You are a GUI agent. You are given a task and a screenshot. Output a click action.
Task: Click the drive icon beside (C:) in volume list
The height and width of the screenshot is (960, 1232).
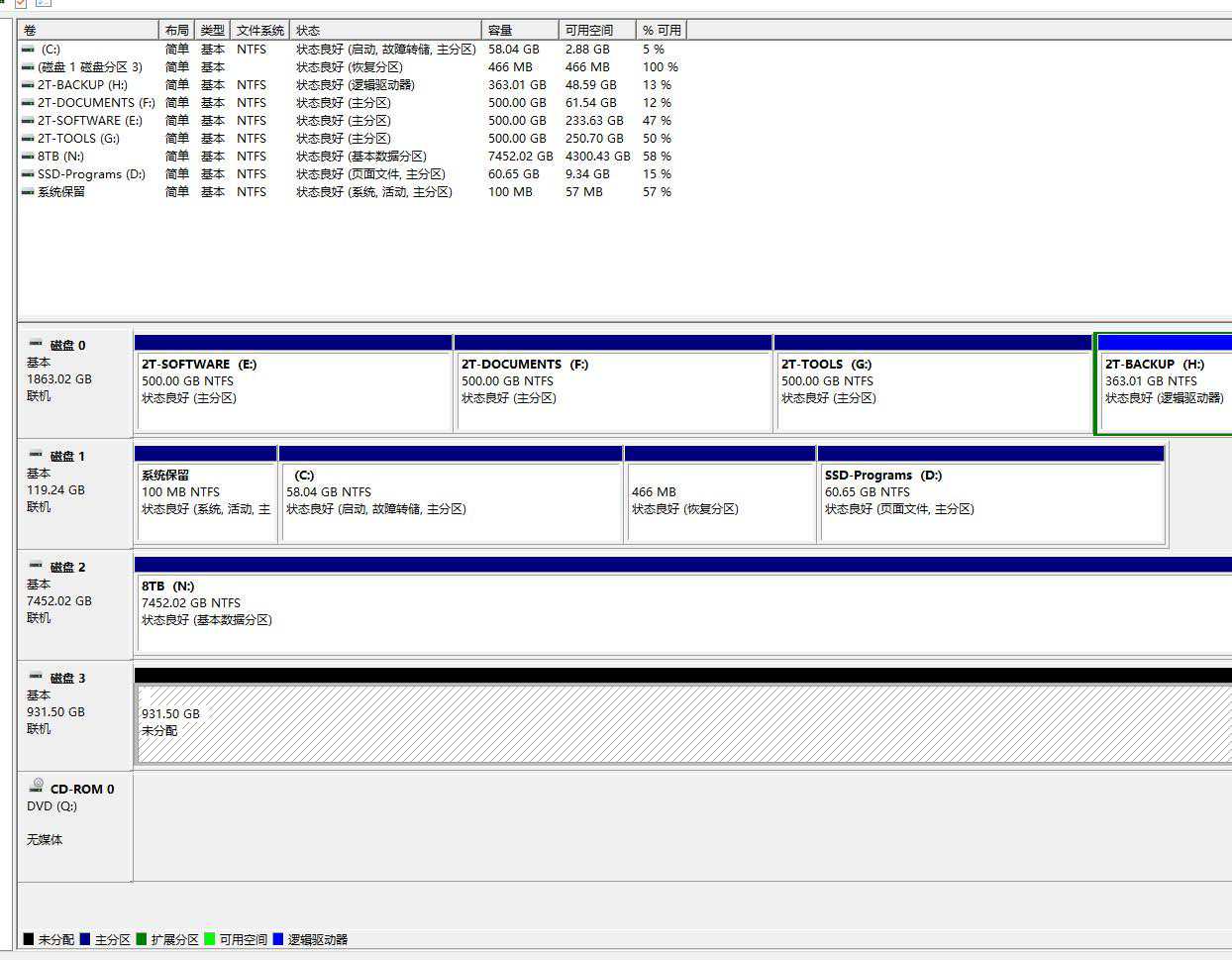click(x=28, y=50)
